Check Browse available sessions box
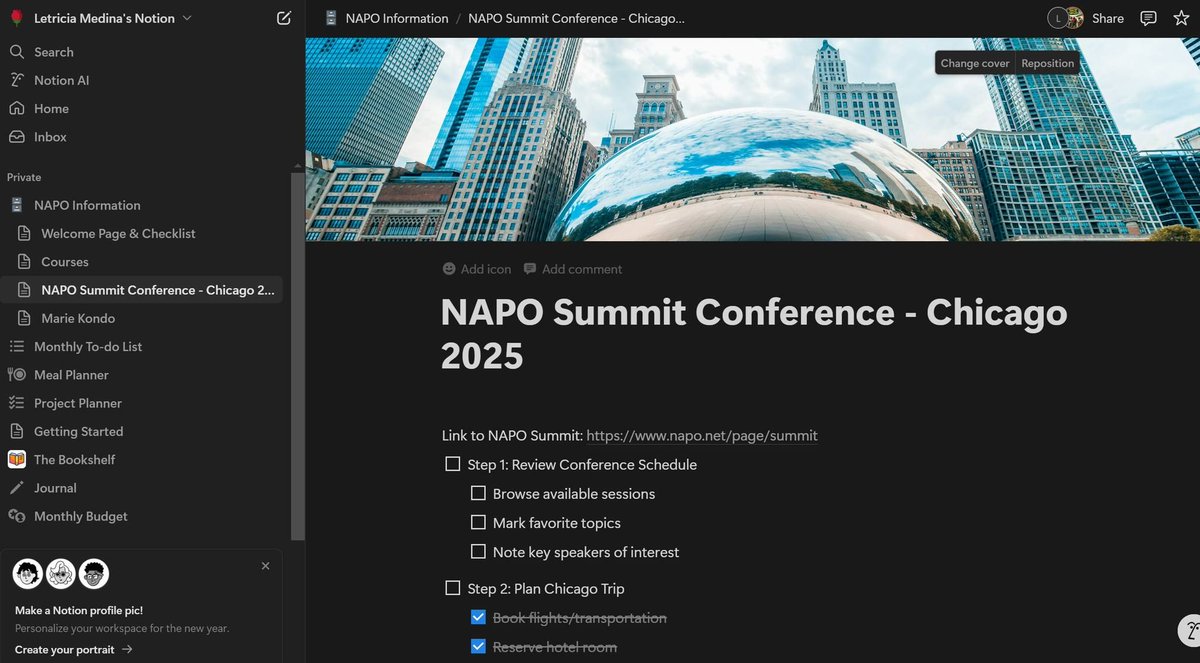This screenshot has height=663, width=1200. pos(478,493)
